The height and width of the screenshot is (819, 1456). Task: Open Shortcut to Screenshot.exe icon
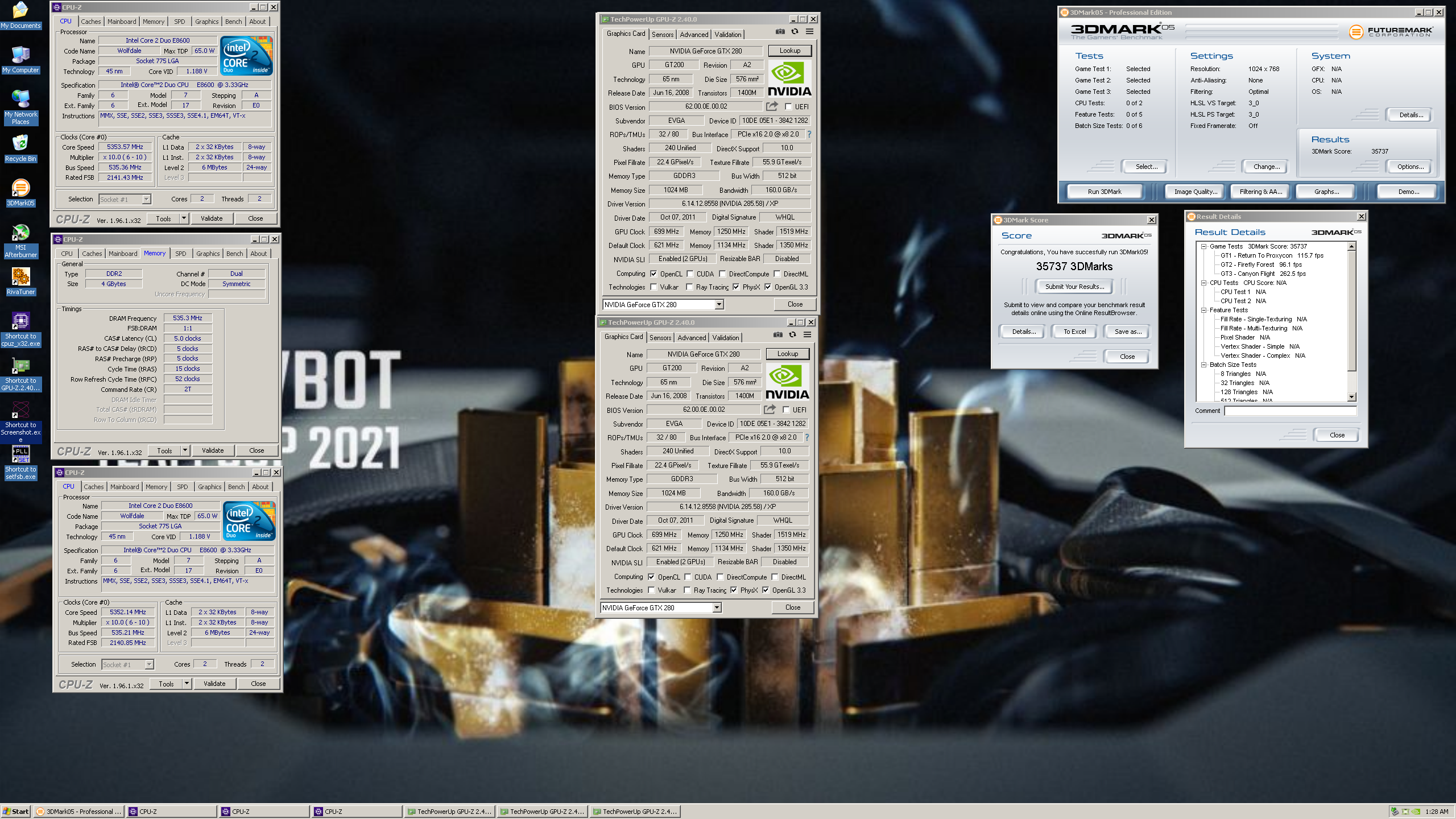[x=20, y=422]
